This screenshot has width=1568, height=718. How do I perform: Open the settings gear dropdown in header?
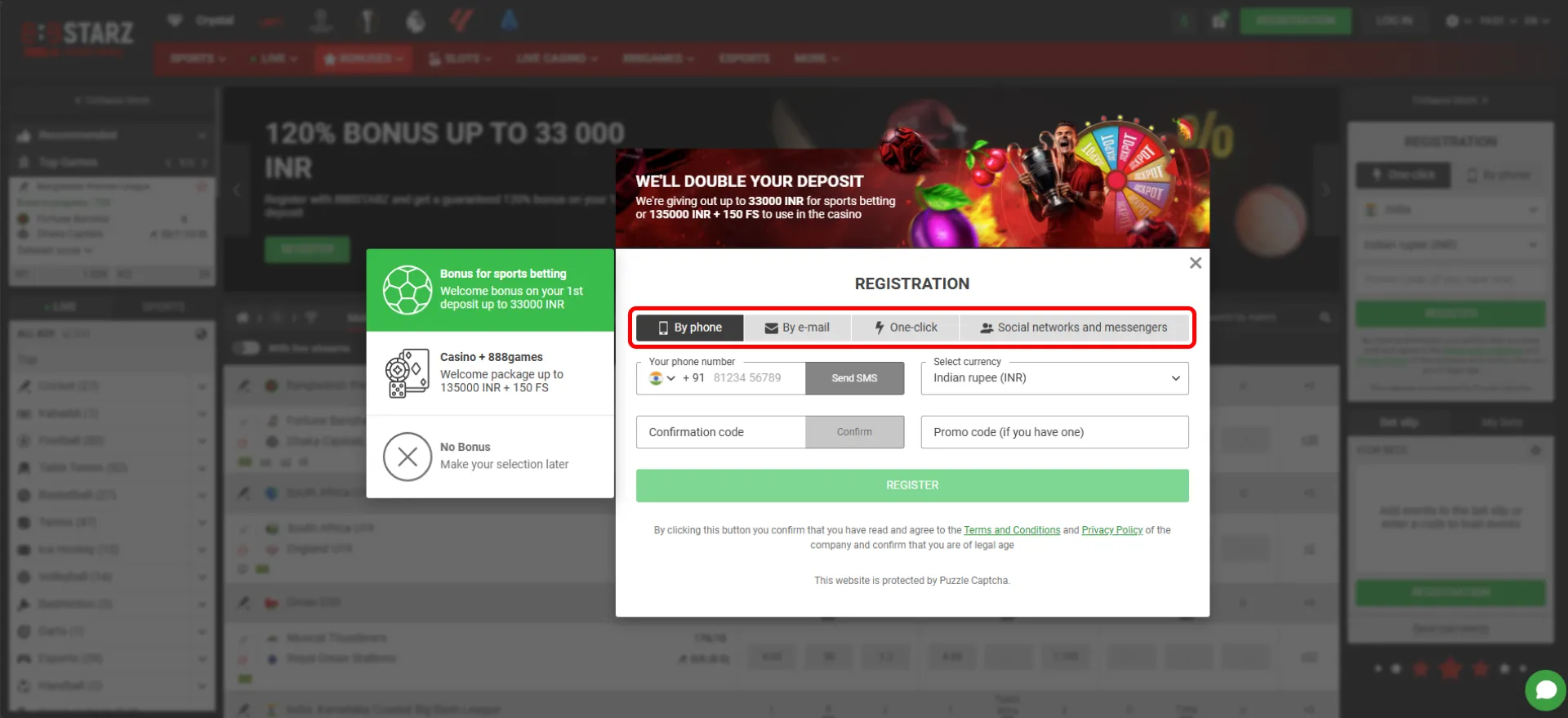point(1458,21)
